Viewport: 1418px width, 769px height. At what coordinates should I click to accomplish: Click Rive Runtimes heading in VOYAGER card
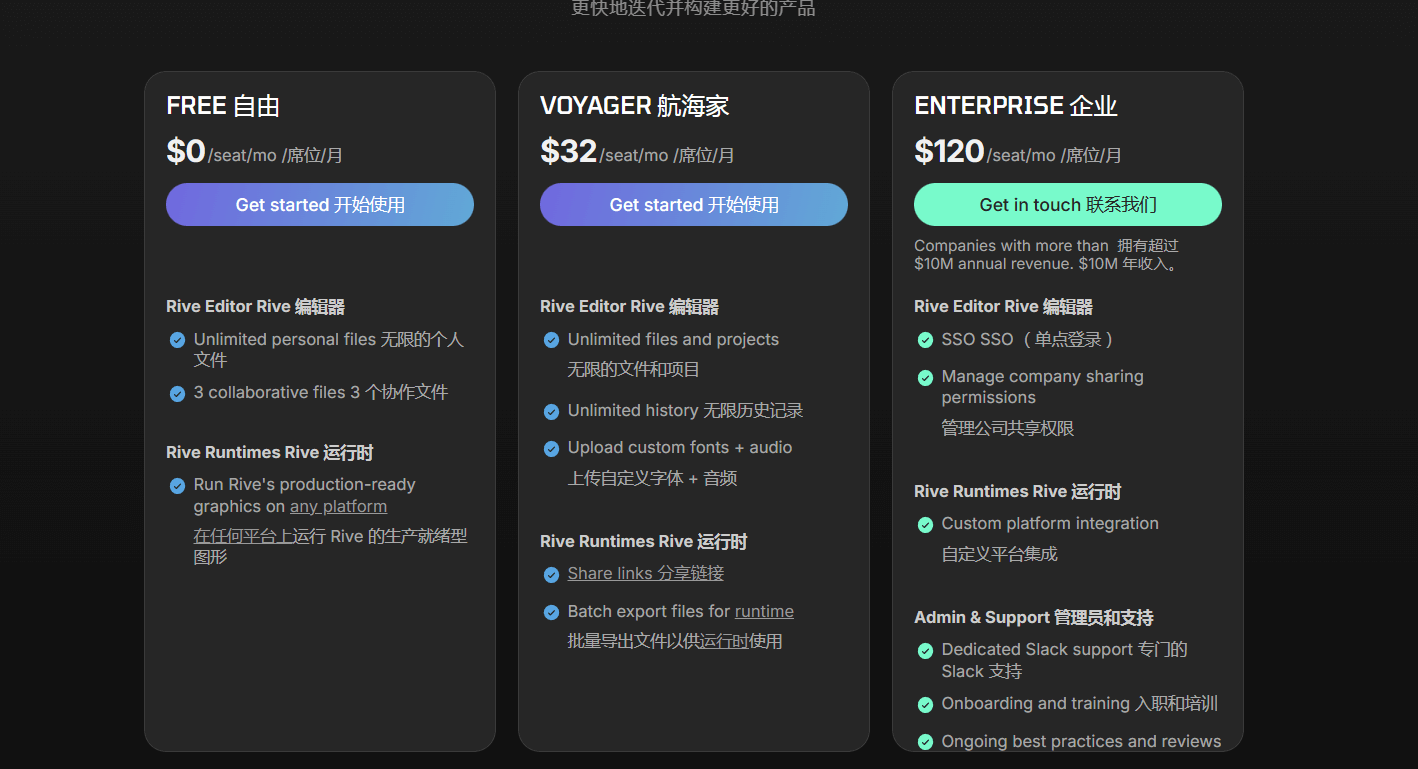pos(643,542)
